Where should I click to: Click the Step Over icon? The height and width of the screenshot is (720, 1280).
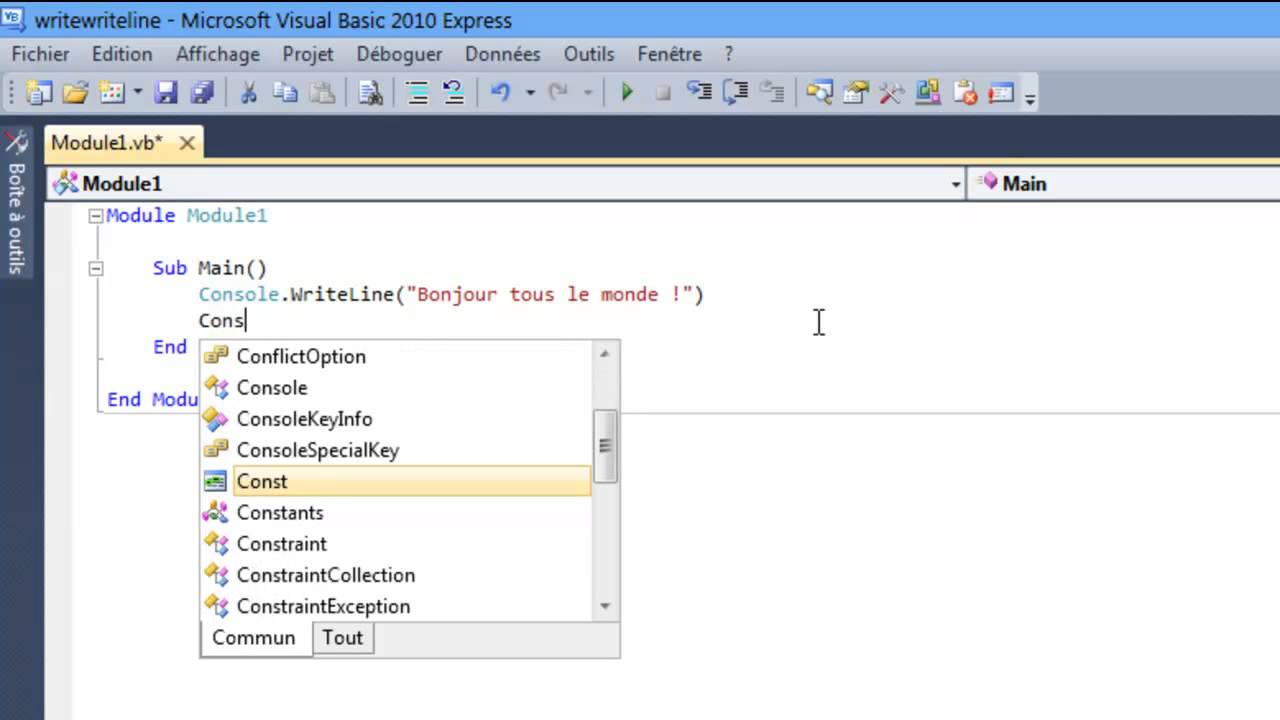735,93
